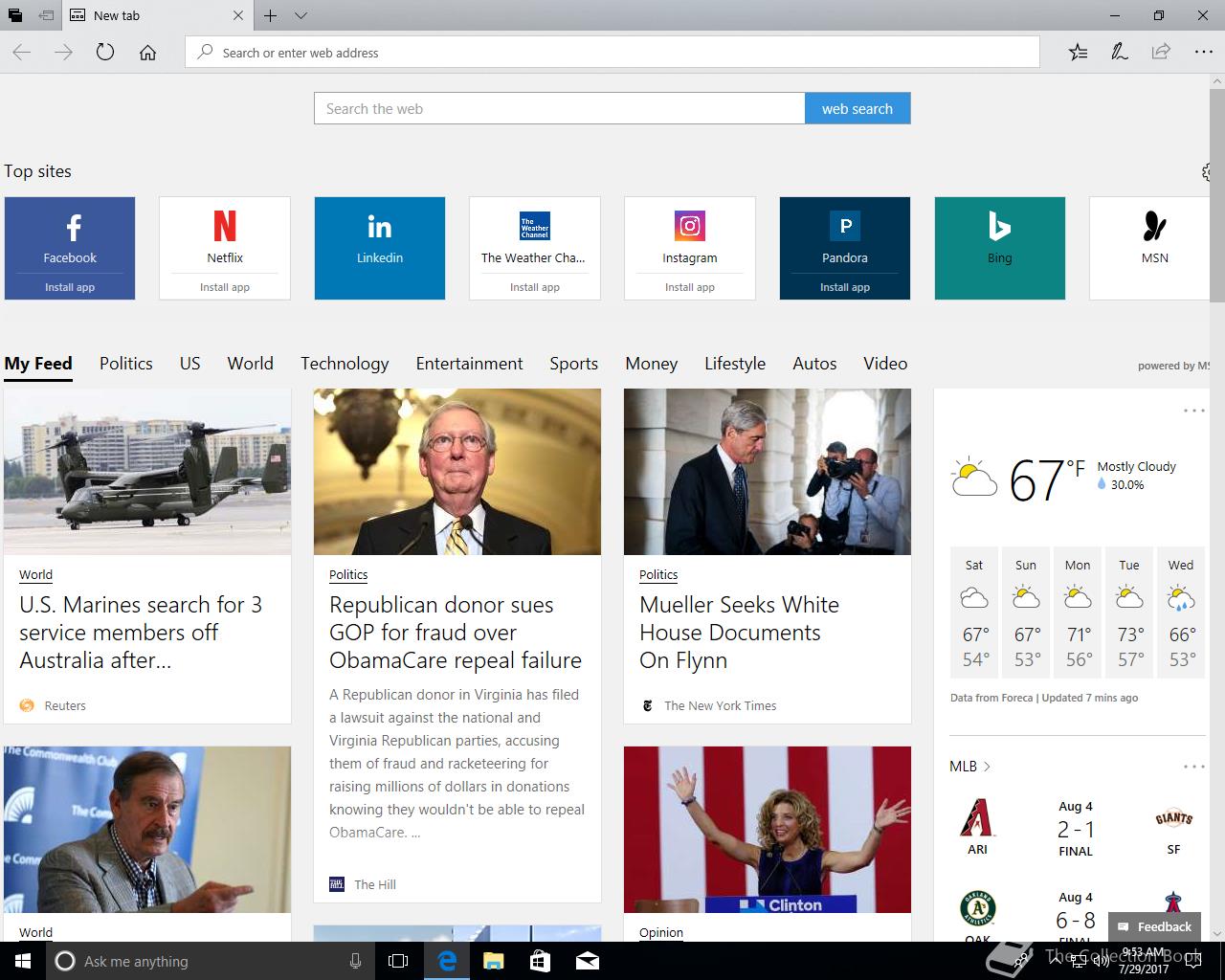Switch to the Politics feed tab
Image resolution: width=1225 pixels, height=980 pixels.
click(x=126, y=364)
